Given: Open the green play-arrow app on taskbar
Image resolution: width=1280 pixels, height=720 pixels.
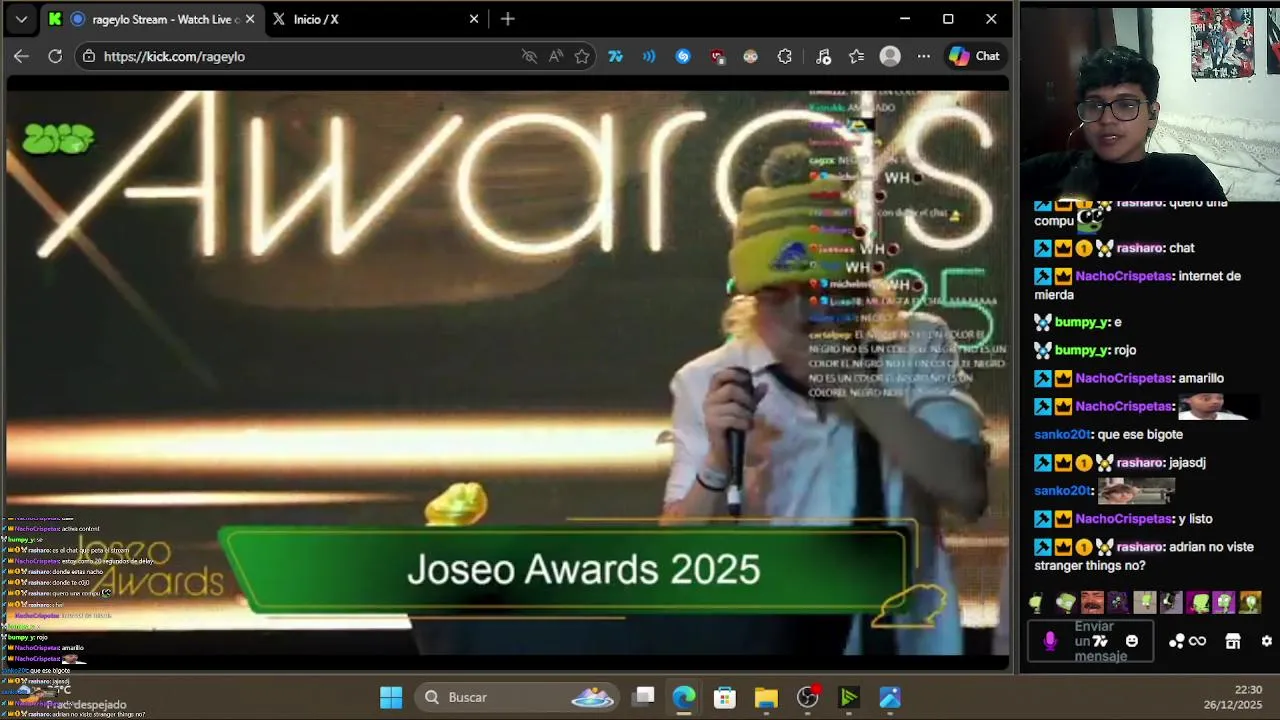Looking at the screenshot, I should pos(849,697).
